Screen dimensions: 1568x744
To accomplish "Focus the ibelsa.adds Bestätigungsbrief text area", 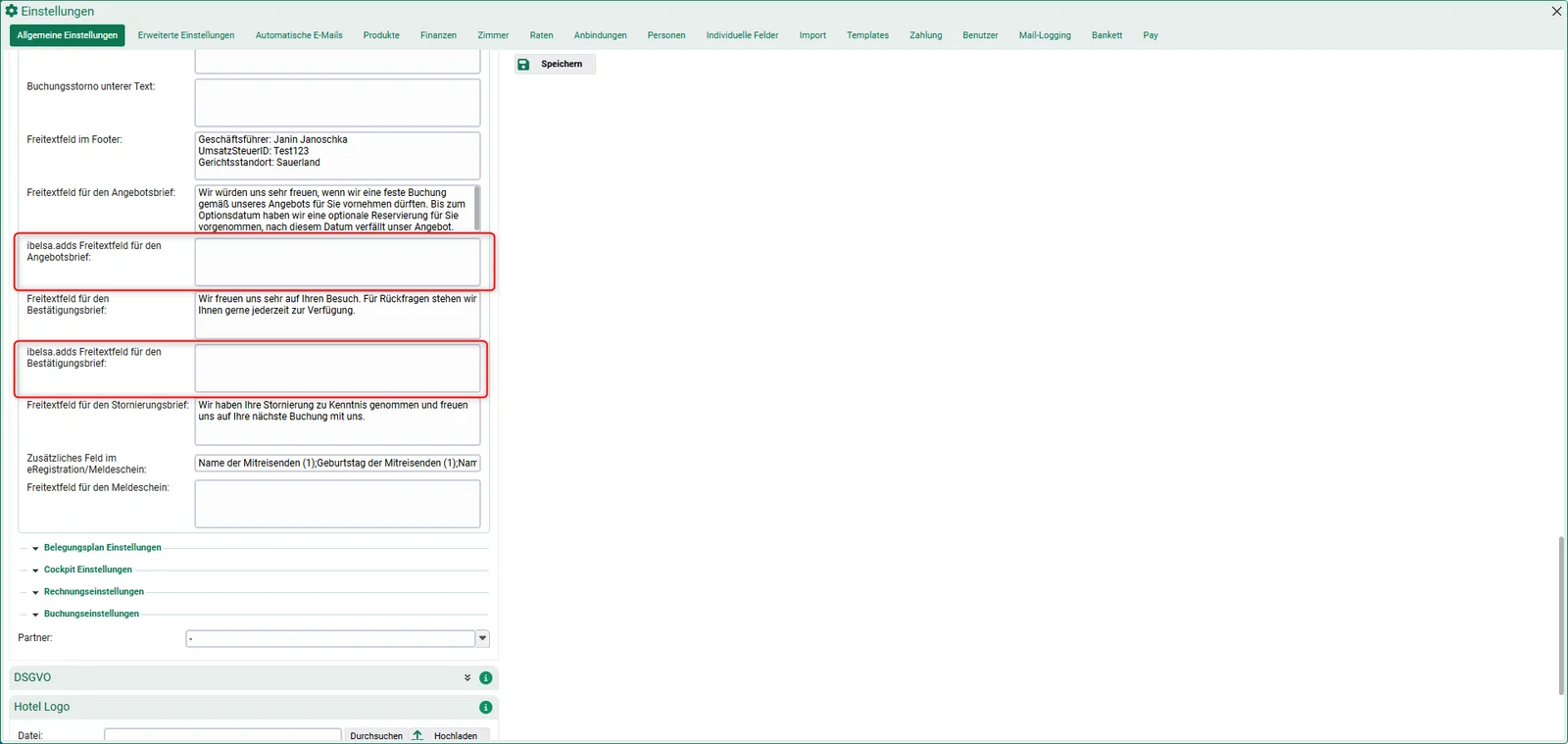I will tap(337, 368).
